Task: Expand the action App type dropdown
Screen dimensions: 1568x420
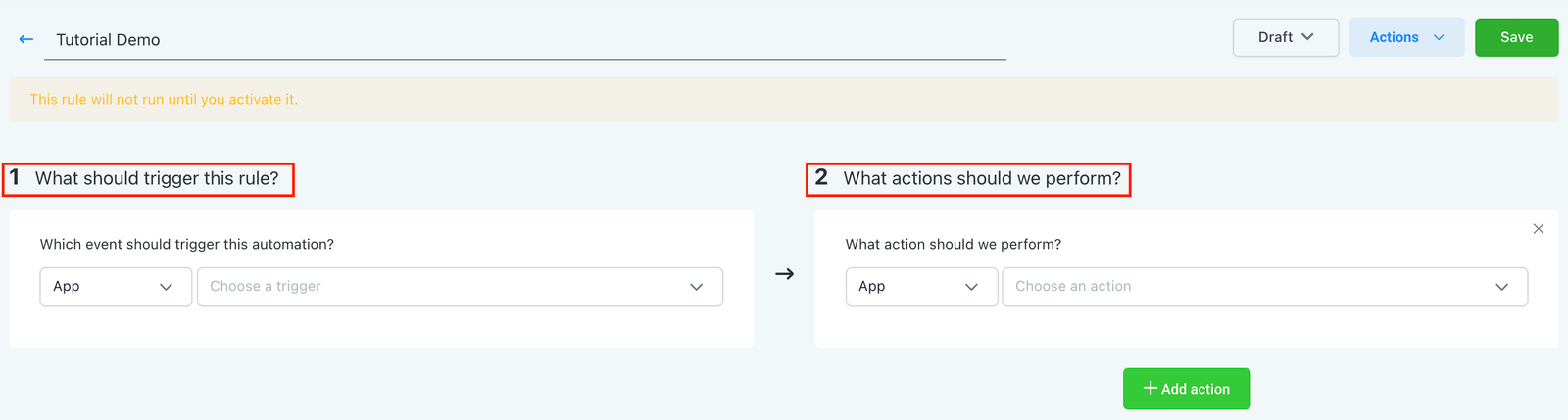Action: tap(920, 287)
